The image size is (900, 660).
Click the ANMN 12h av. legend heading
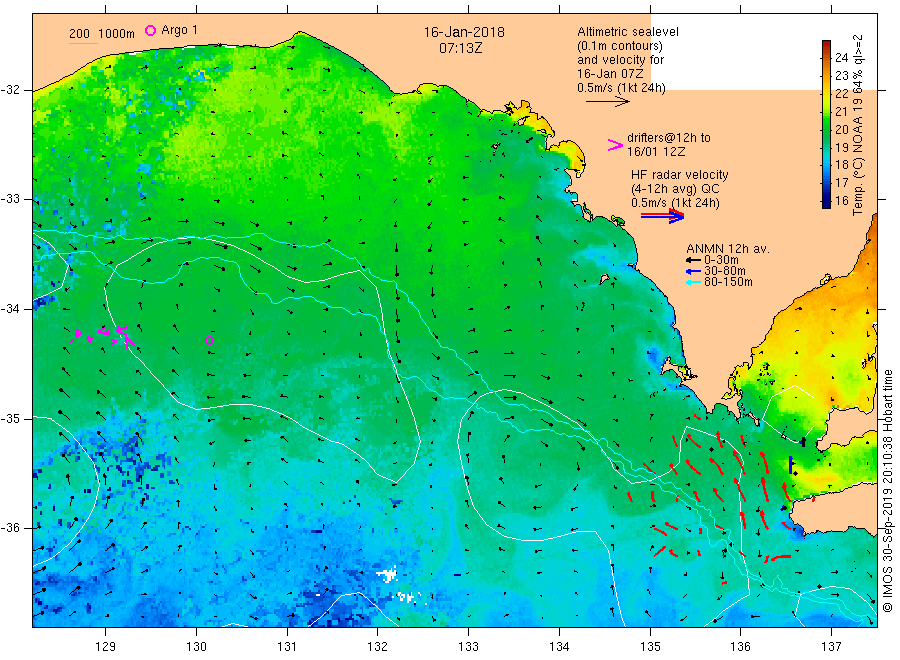728,249
